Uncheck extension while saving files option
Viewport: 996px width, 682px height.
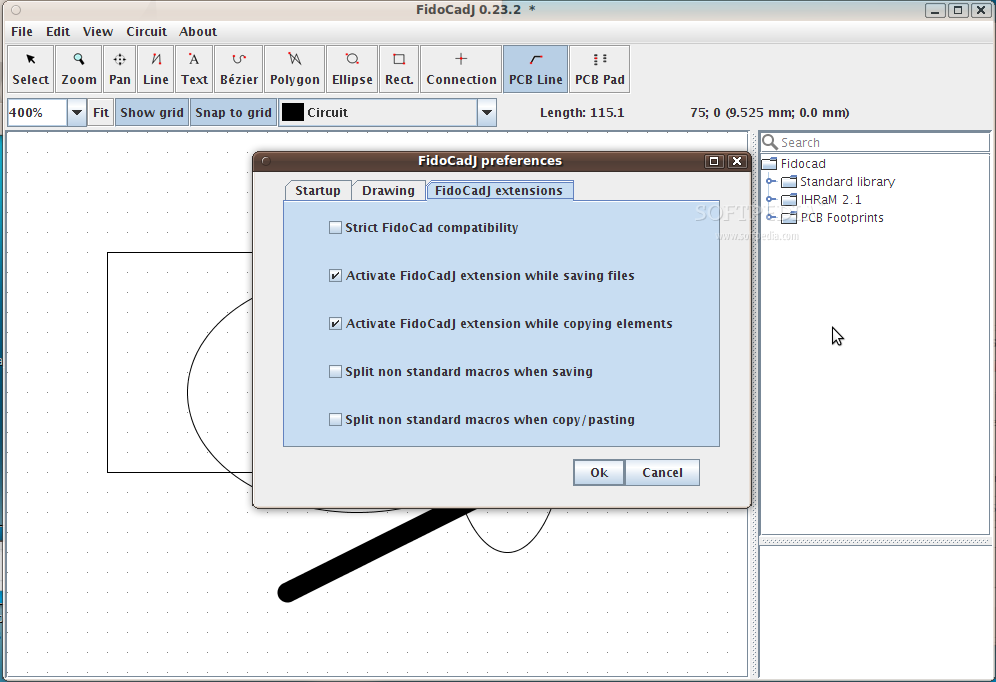(x=335, y=276)
